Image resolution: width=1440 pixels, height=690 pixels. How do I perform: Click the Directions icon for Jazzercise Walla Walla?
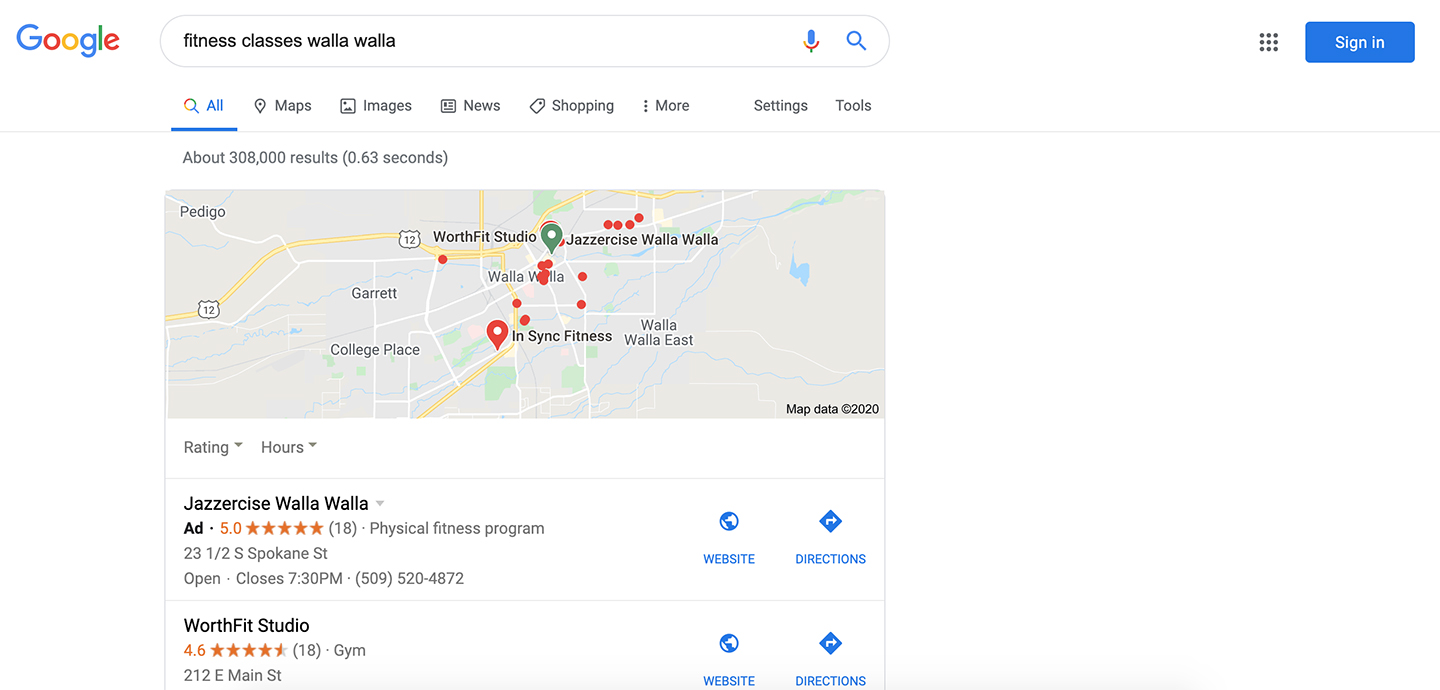tap(830, 521)
